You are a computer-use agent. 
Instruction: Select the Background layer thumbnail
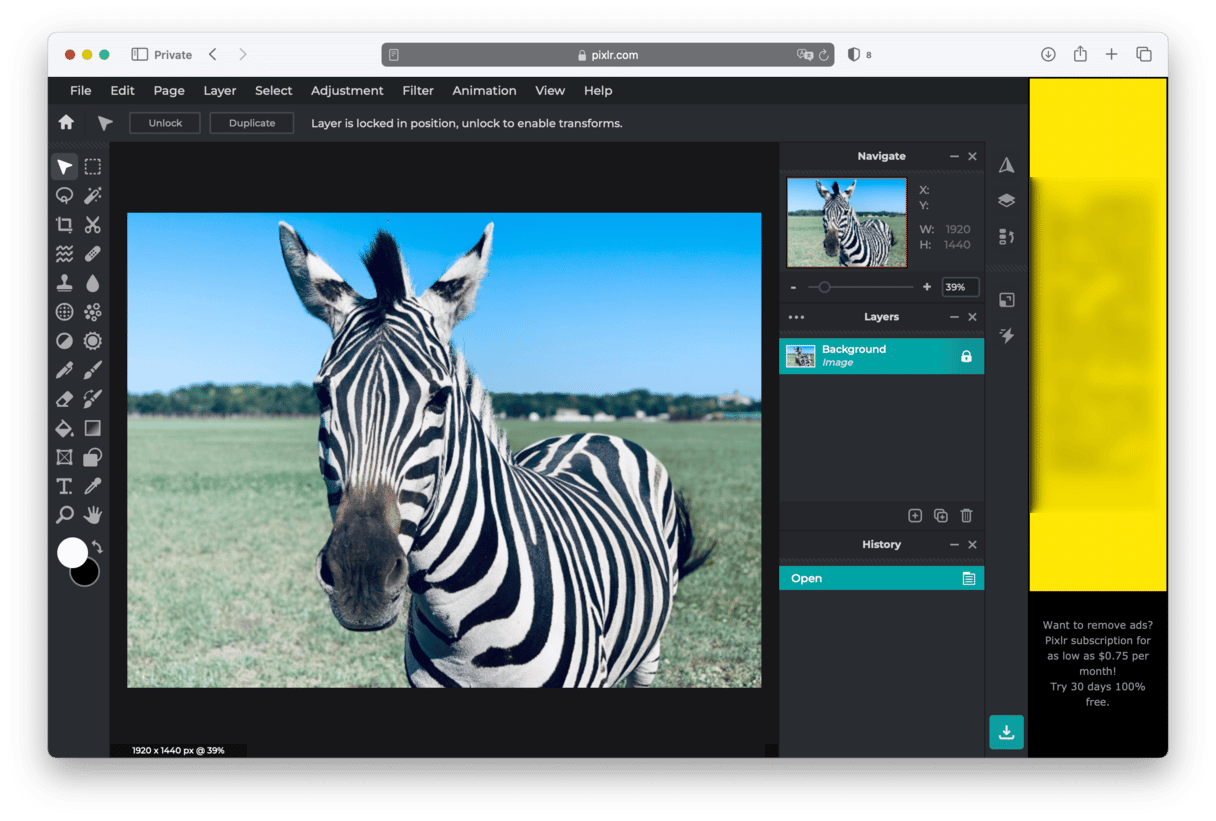click(x=800, y=356)
